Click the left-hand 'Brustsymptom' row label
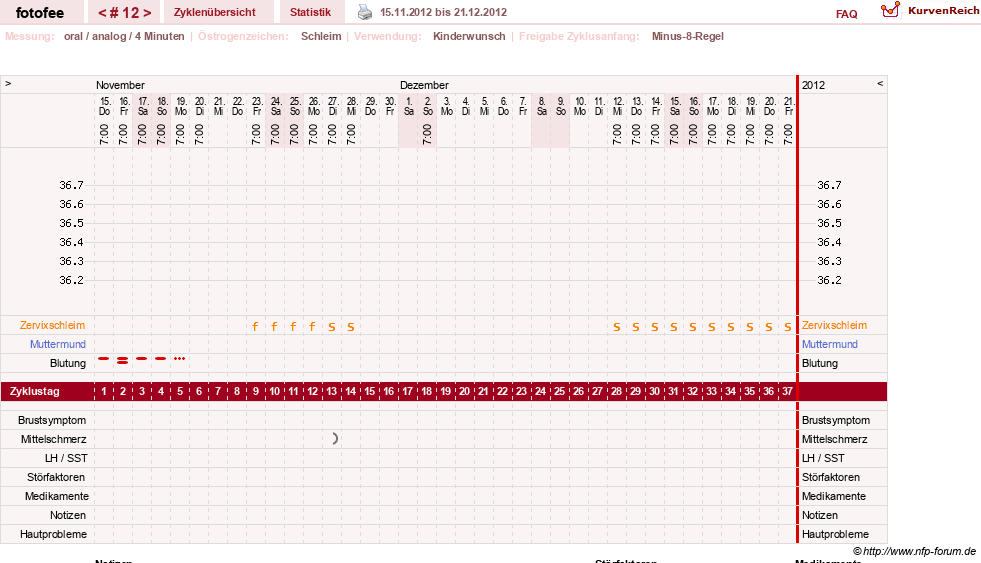981x563 pixels. tap(52, 420)
